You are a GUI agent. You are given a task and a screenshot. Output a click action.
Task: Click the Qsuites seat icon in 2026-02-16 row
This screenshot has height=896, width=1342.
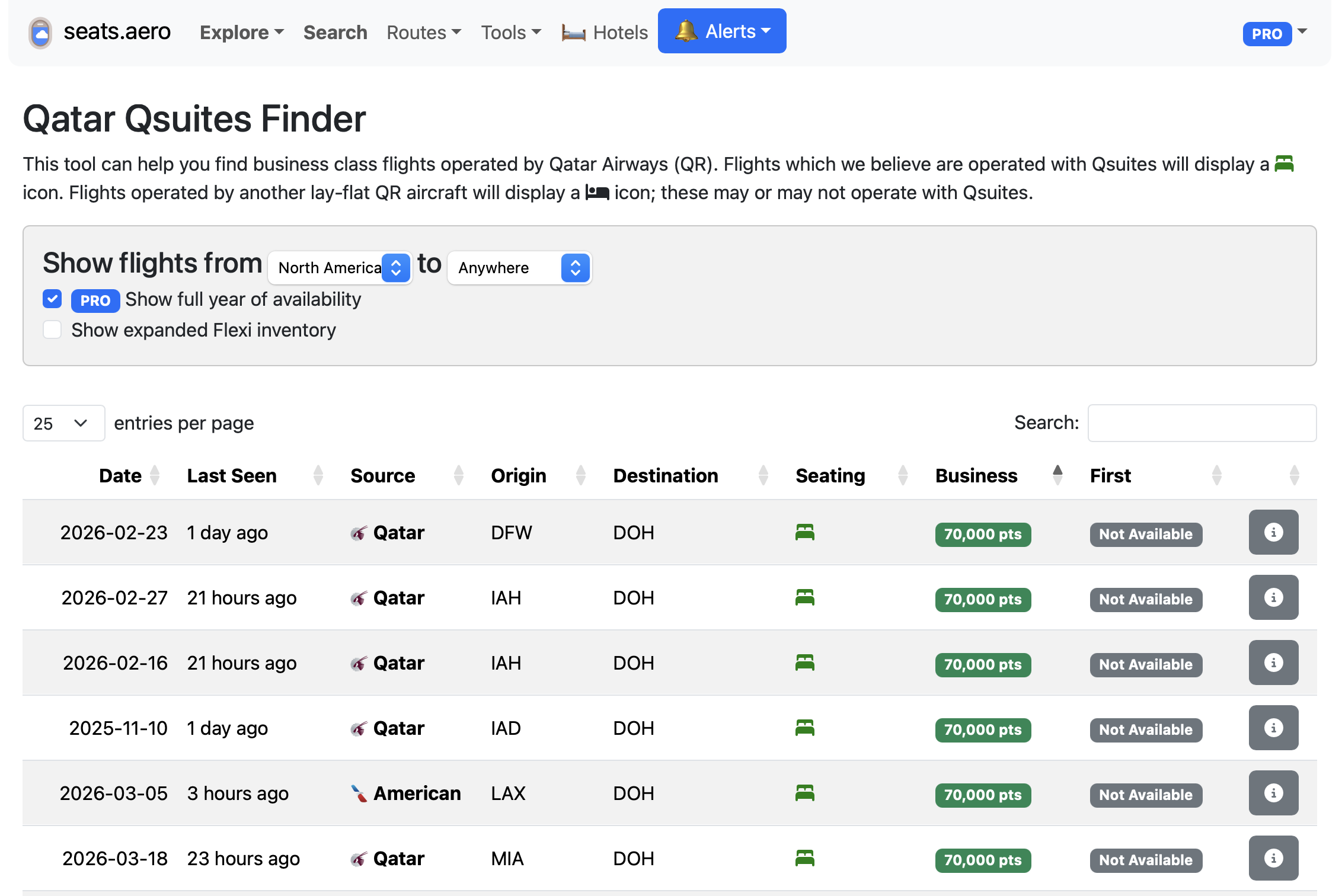[x=805, y=663]
